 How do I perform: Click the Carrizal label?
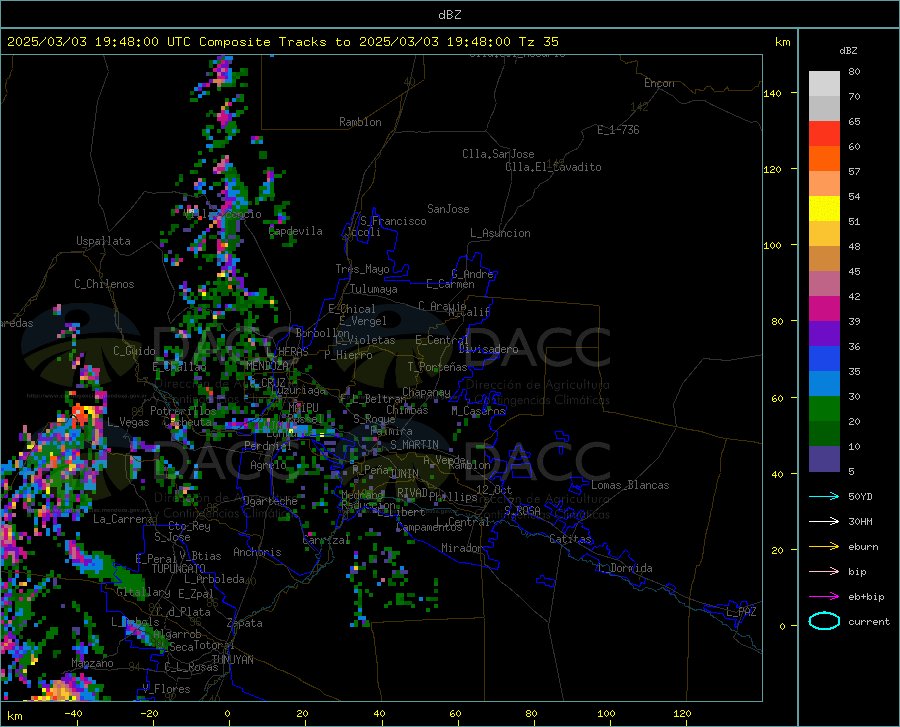(326, 540)
